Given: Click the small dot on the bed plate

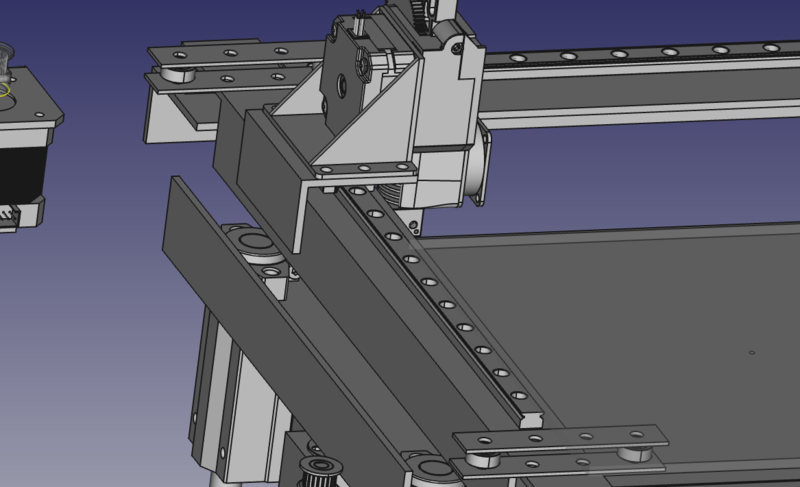Looking at the screenshot, I should pyautogui.click(x=752, y=352).
